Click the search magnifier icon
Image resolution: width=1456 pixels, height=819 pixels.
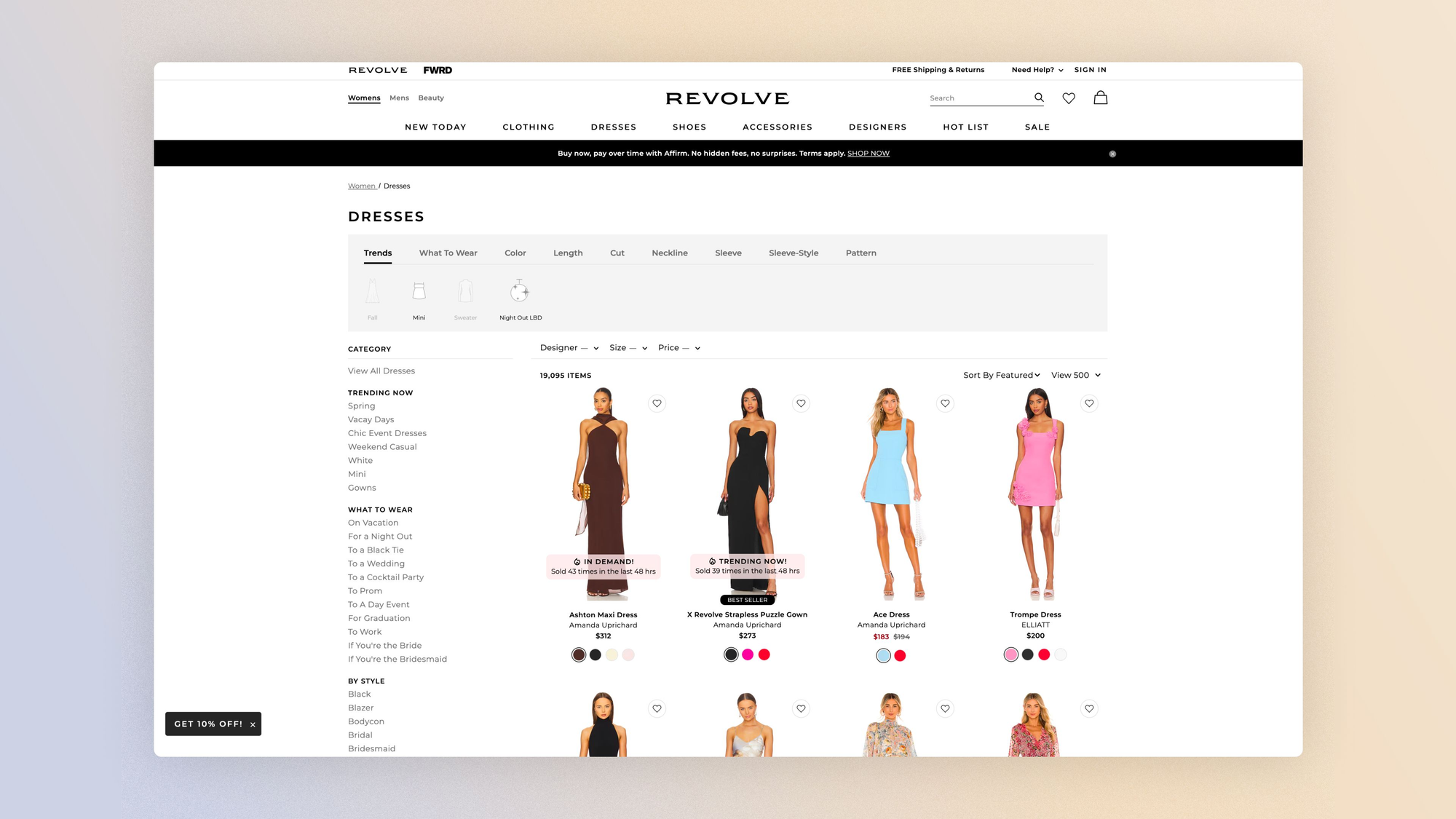tap(1039, 98)
